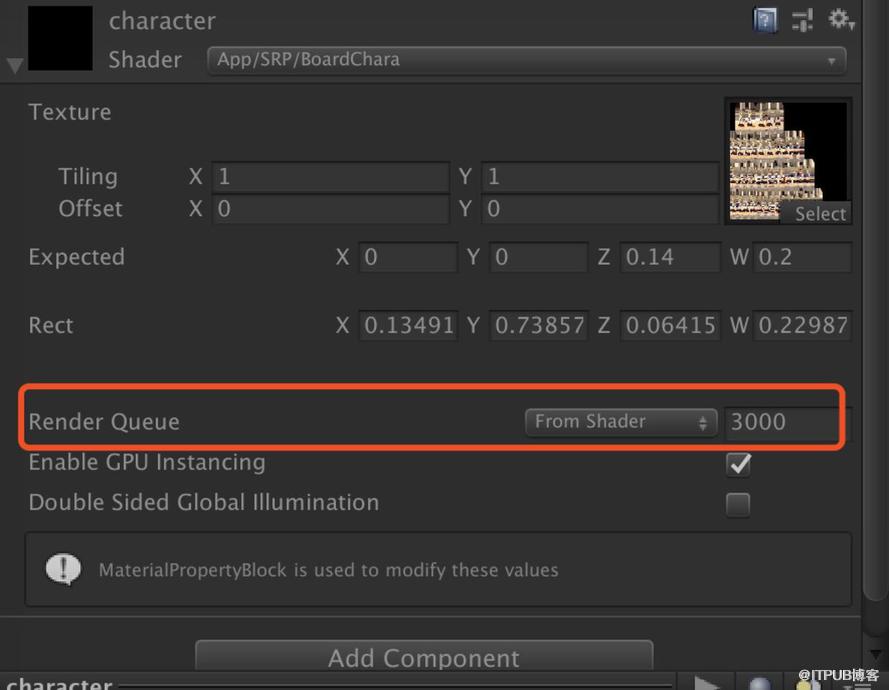This screenshot has width=889, height=690.
Task: Open the Render Queue From Shader dropdown
Action: pos(621,422)
